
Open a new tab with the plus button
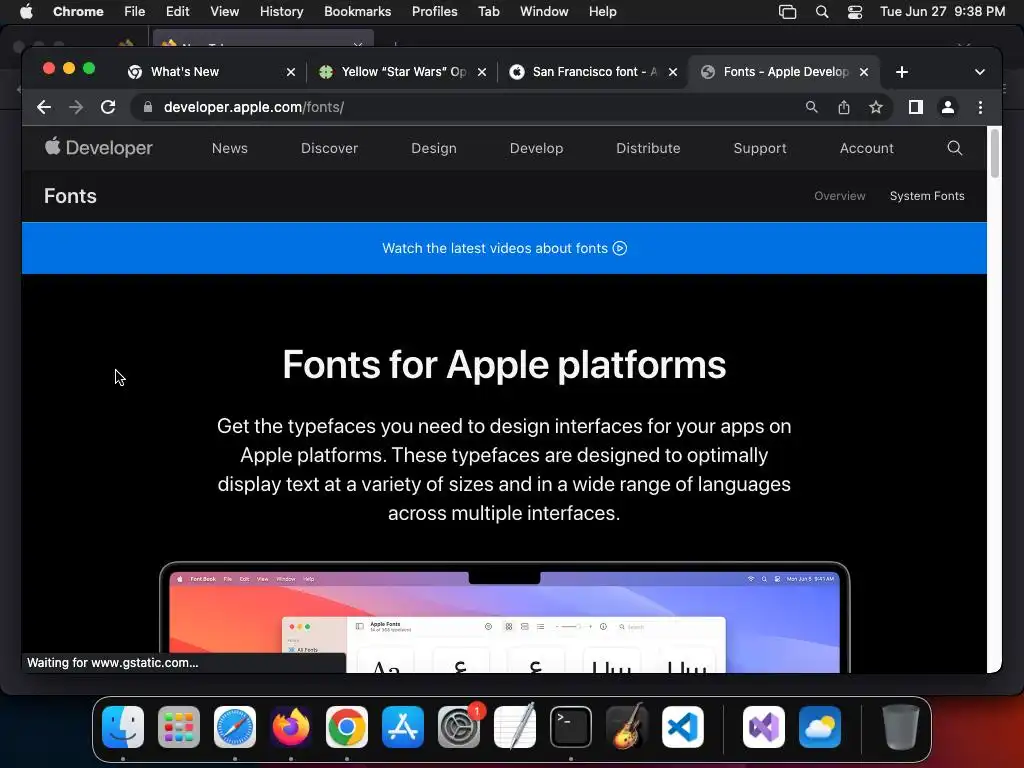pos(902,72)
